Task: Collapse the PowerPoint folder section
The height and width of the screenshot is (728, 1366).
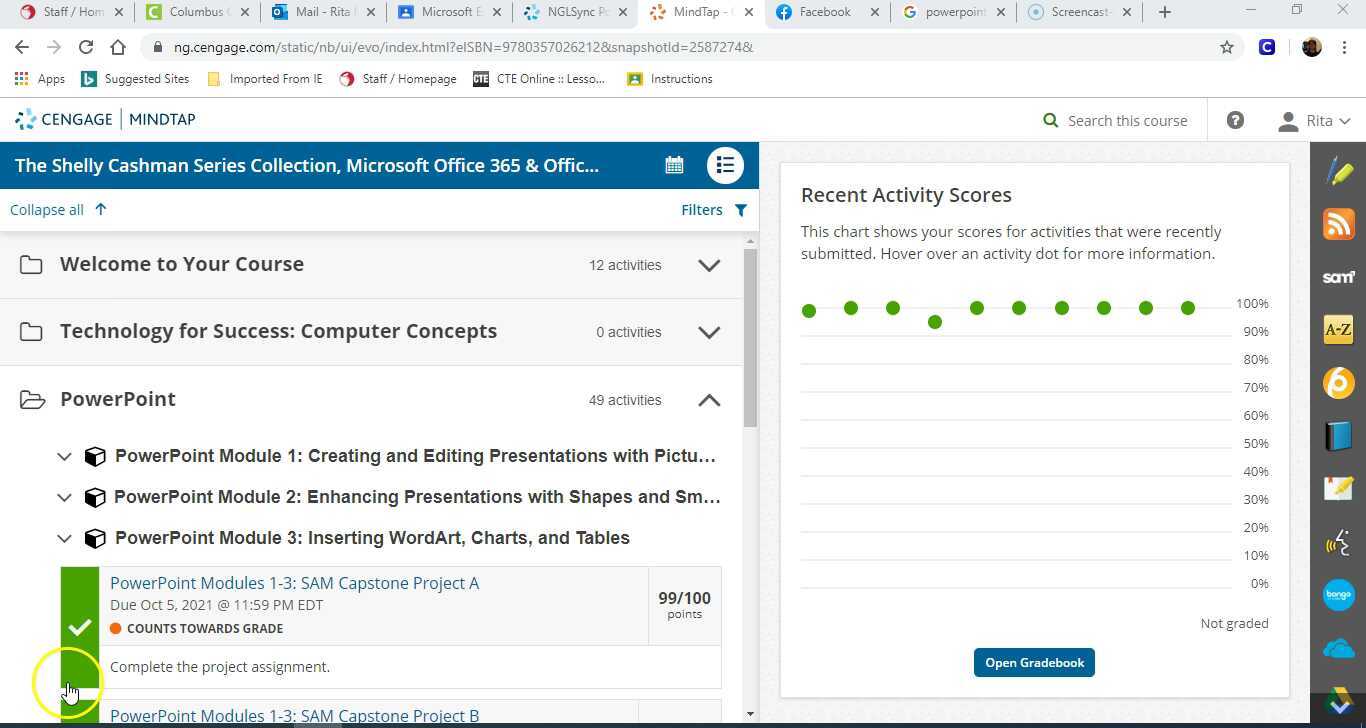Action: pyautogui.click(x=709, y=399)
